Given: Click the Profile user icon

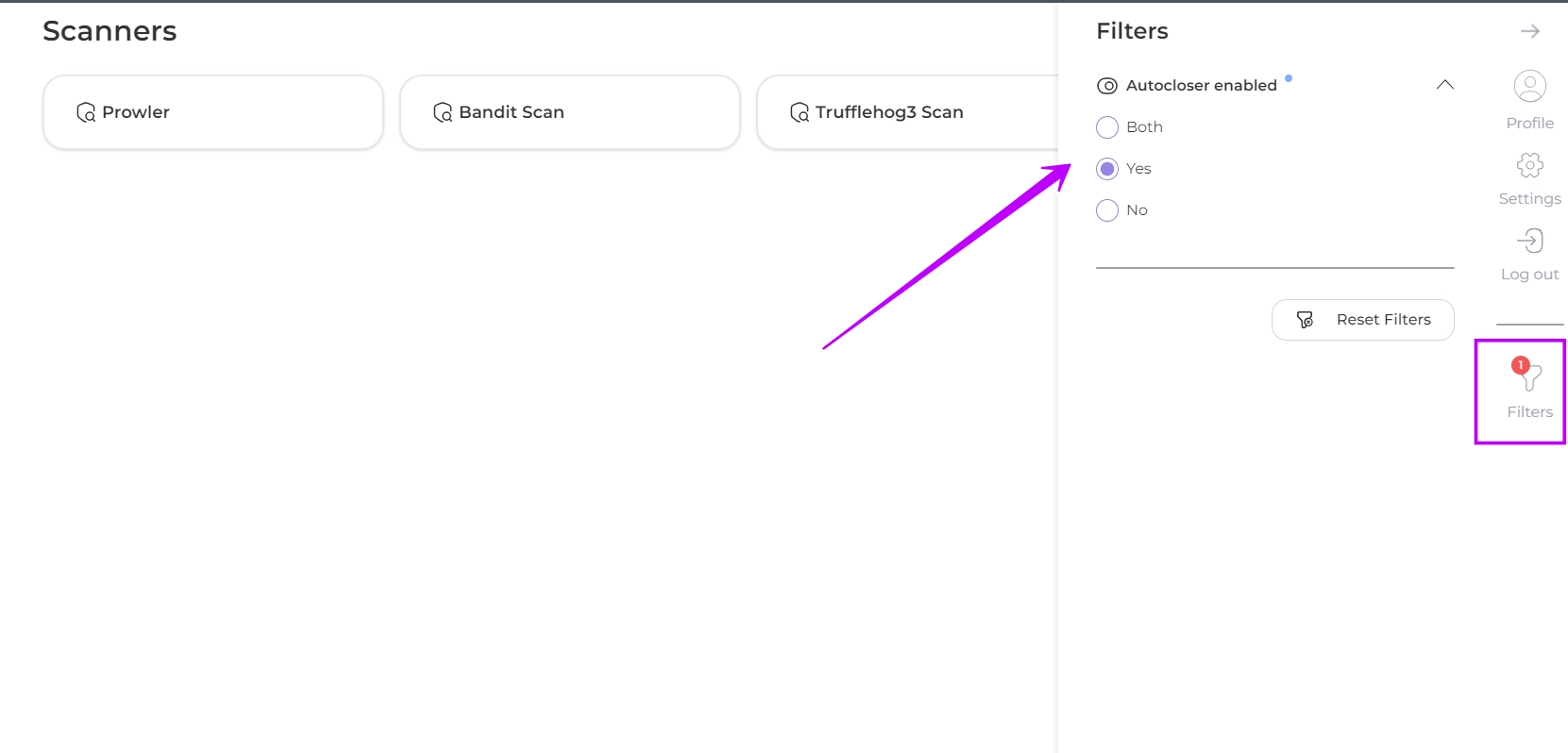Looking at the screenshot, I should tap(1529, 87).
